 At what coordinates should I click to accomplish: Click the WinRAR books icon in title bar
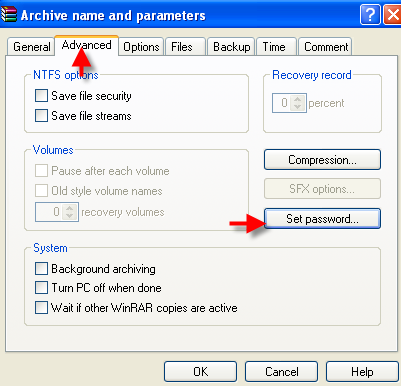coord(8,15)
